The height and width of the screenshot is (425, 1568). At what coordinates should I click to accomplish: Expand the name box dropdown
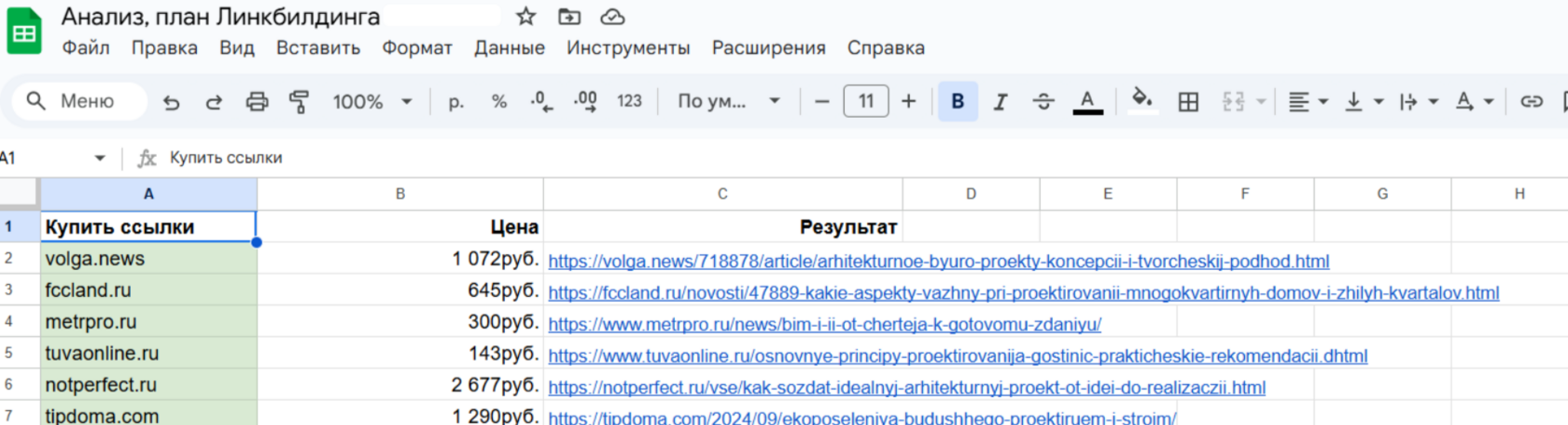pos(100,158)
